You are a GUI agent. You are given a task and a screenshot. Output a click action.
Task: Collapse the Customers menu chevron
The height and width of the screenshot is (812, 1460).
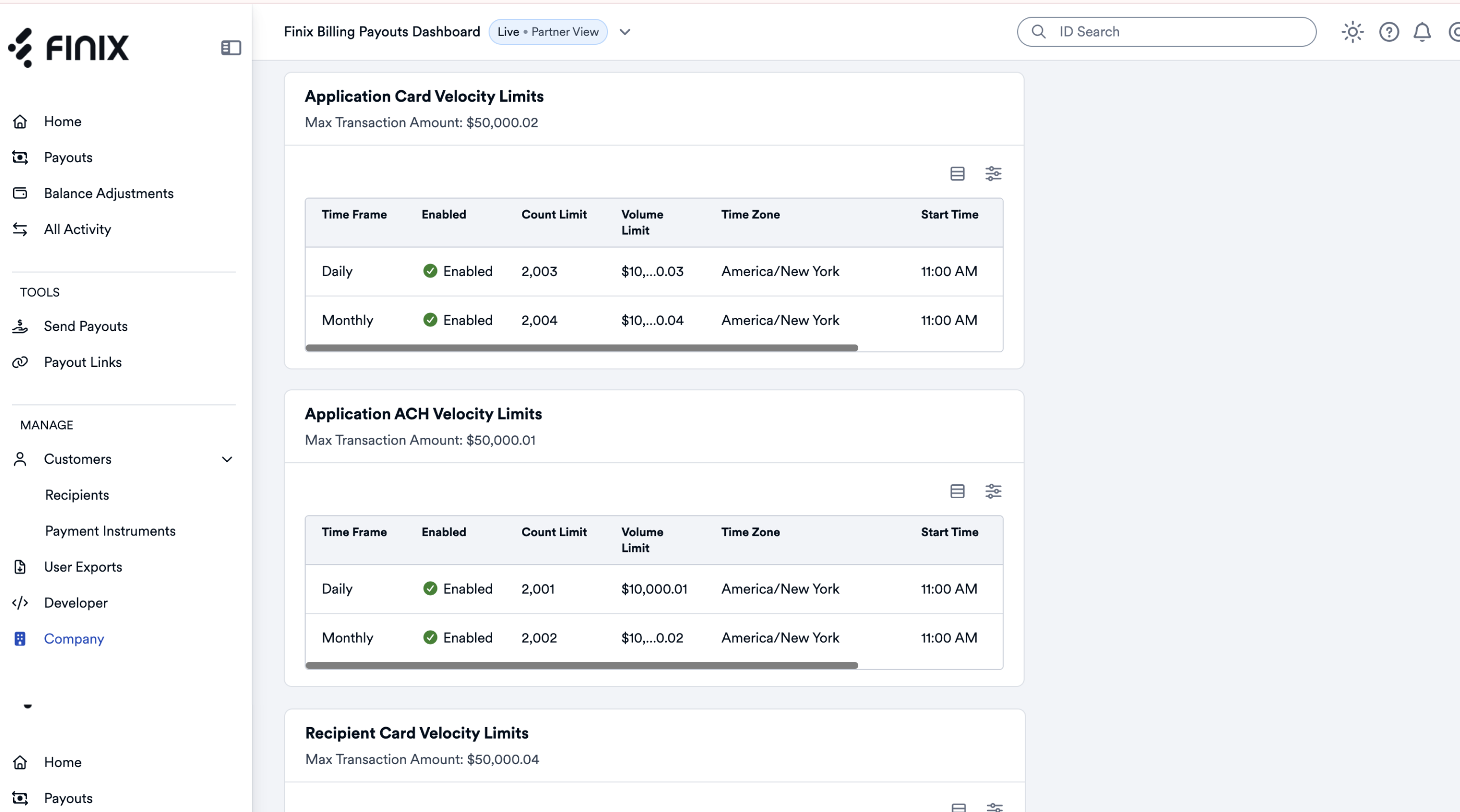click(227, 459)
